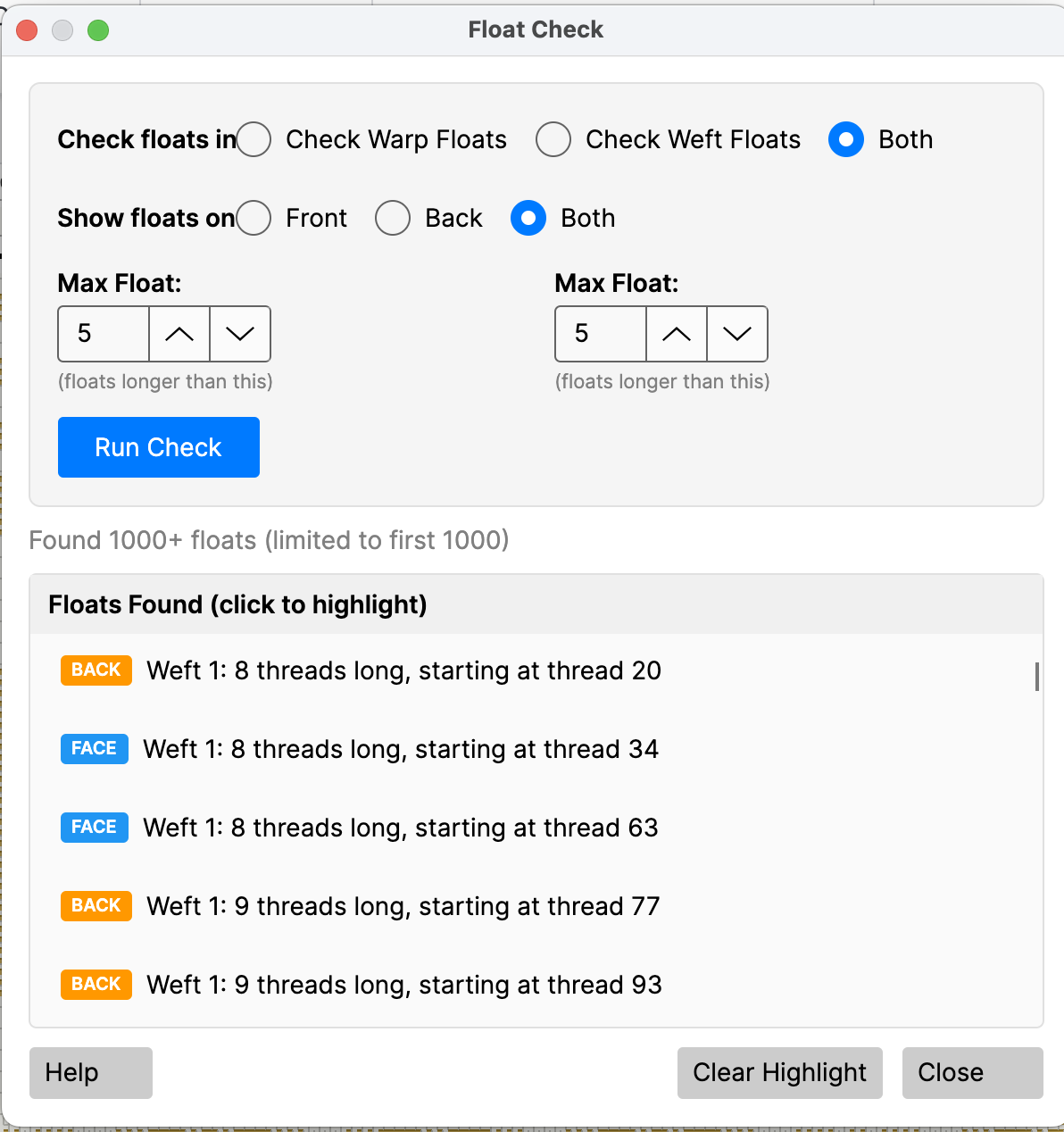Increase left Max Float value
Viewport: 1064px width, 1132px height.
point(179,334)
